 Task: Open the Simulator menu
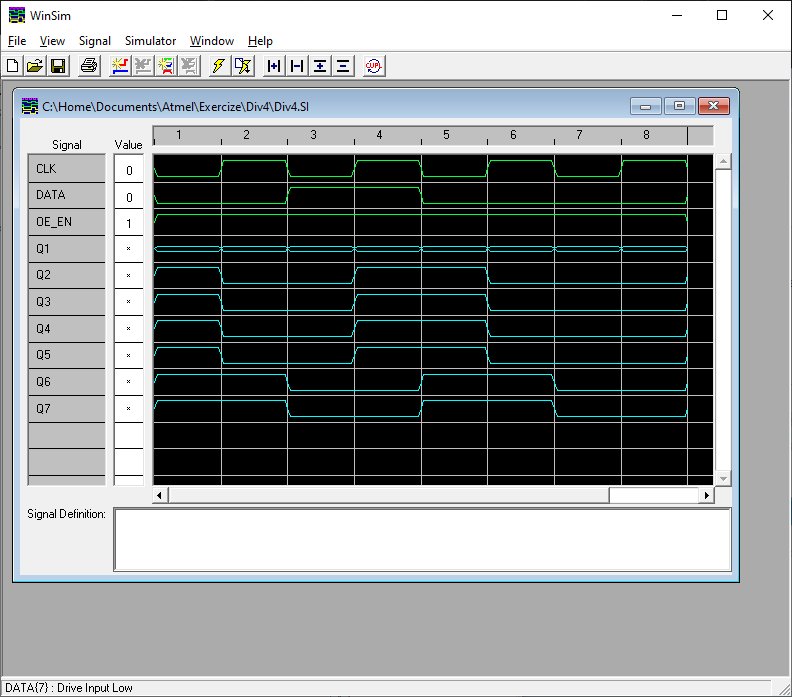(x=150, y=41)
